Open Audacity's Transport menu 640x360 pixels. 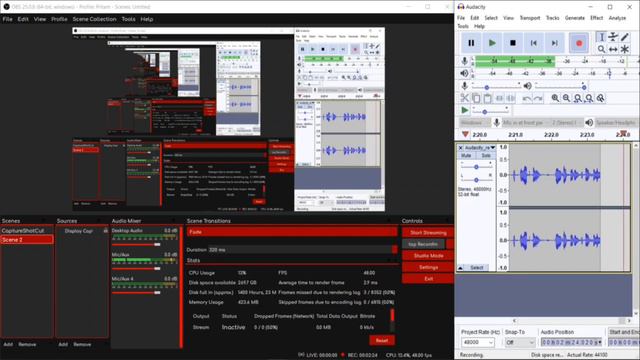530,18
